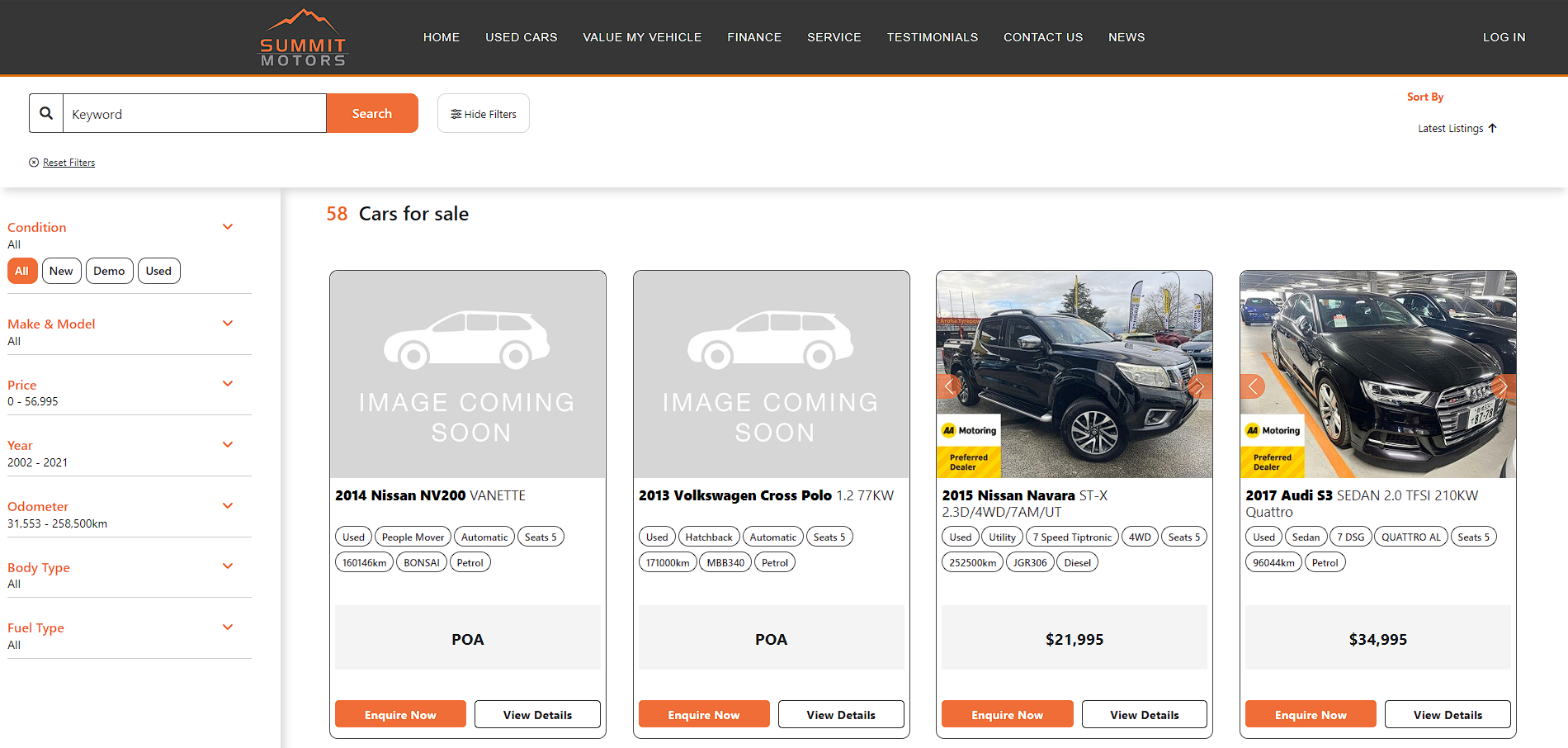Click the 2013 Volkswagen Cross Polo title
This screenshot has height=748, width=1568.
click(x=766, y=495)
